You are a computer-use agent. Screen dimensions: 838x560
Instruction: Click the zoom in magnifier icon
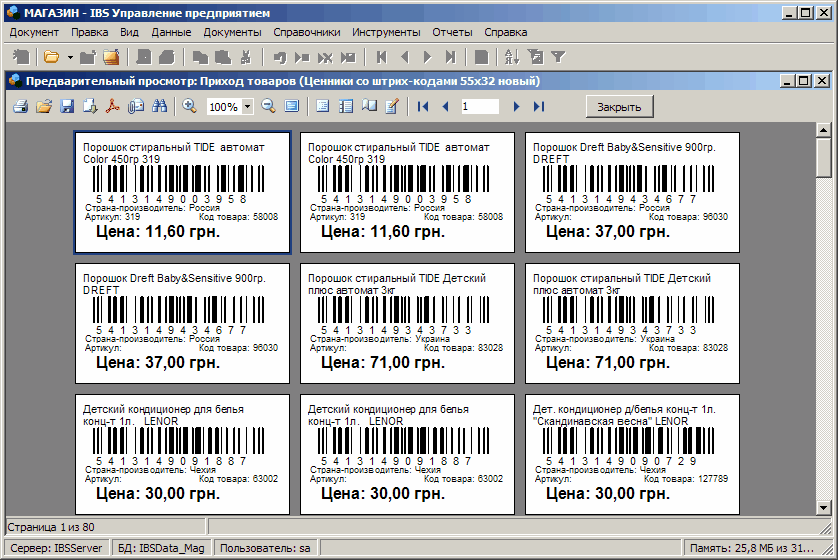coord(189,106)
